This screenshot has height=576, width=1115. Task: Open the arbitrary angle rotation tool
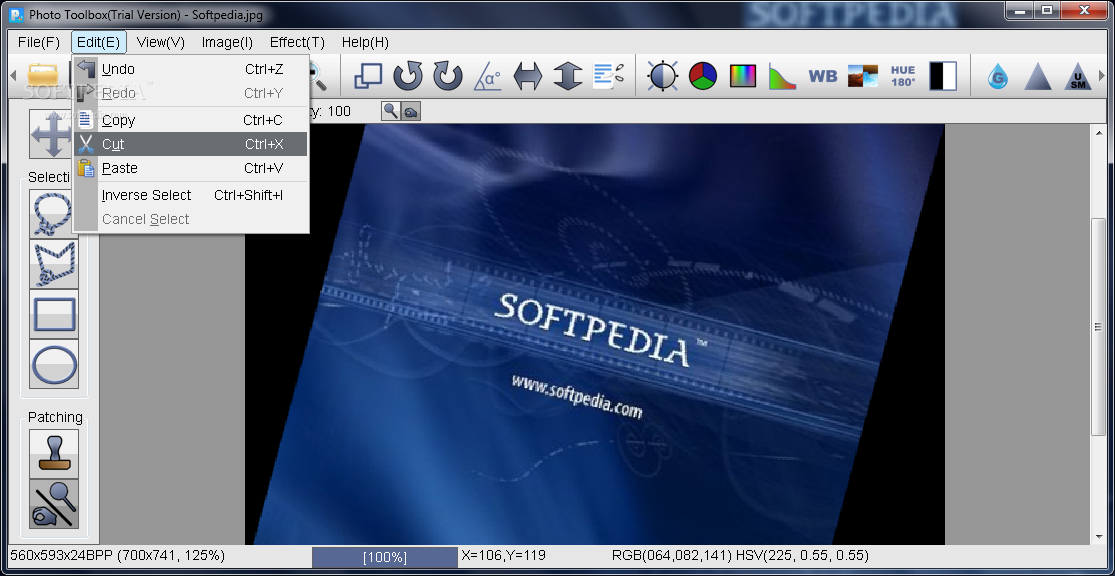[x=487, y=76]
